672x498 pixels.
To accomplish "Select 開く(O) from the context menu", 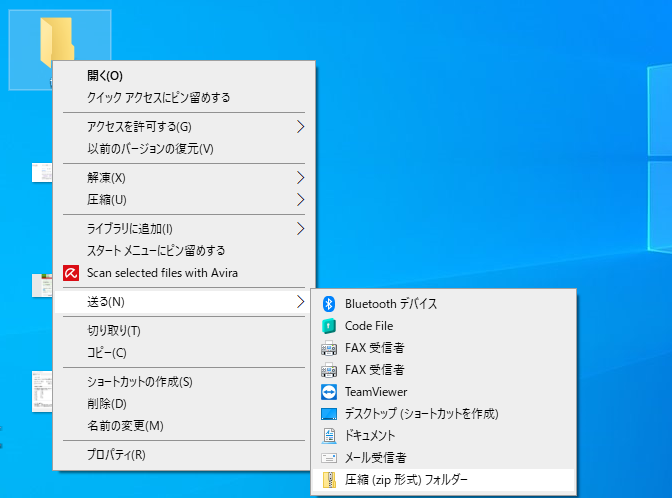I will coord(105,75).
